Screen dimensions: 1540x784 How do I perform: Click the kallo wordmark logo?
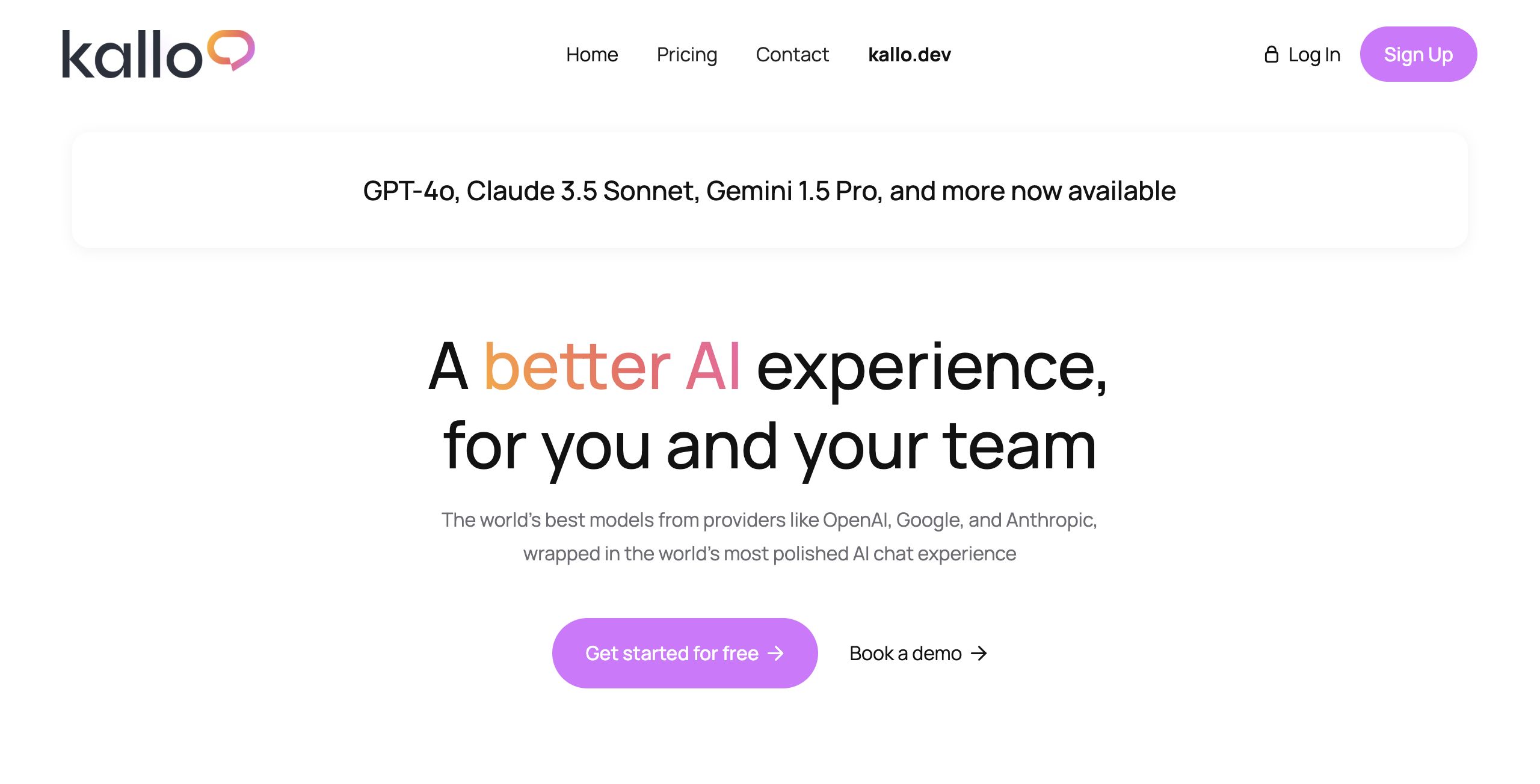click(x=132, y=55)
